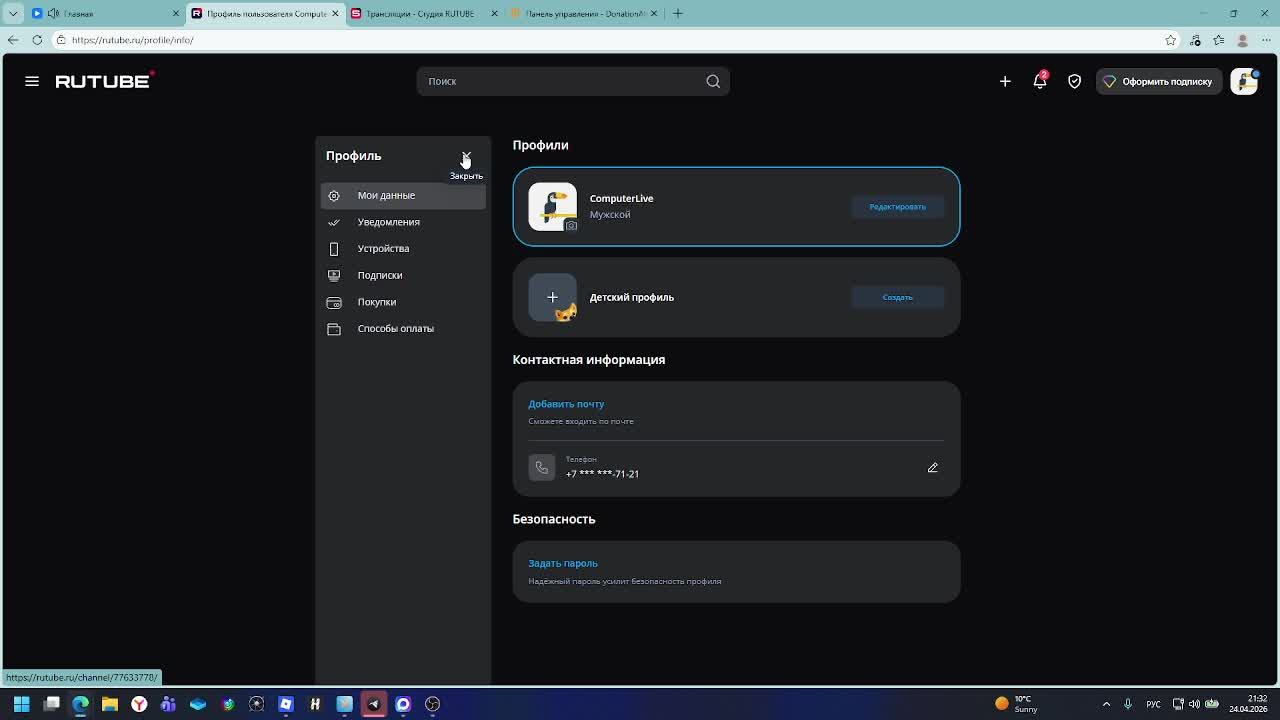Screen dimensions: 1280x720
Task: Edit phone number with pencil icon
Action: click(x=932, y=467)
